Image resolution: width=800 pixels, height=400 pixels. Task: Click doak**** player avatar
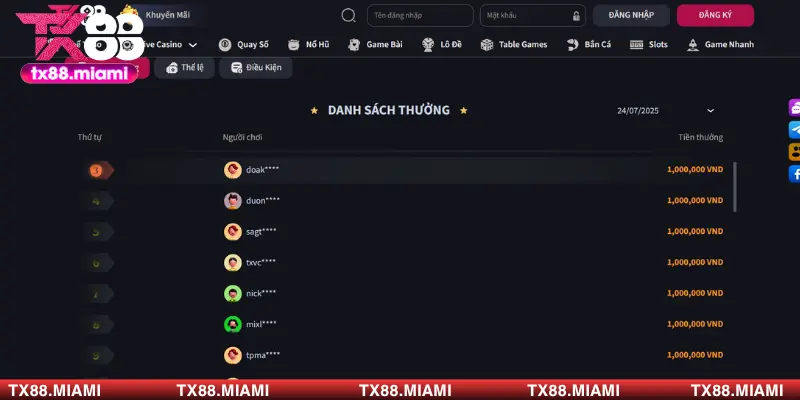(233, 170)
